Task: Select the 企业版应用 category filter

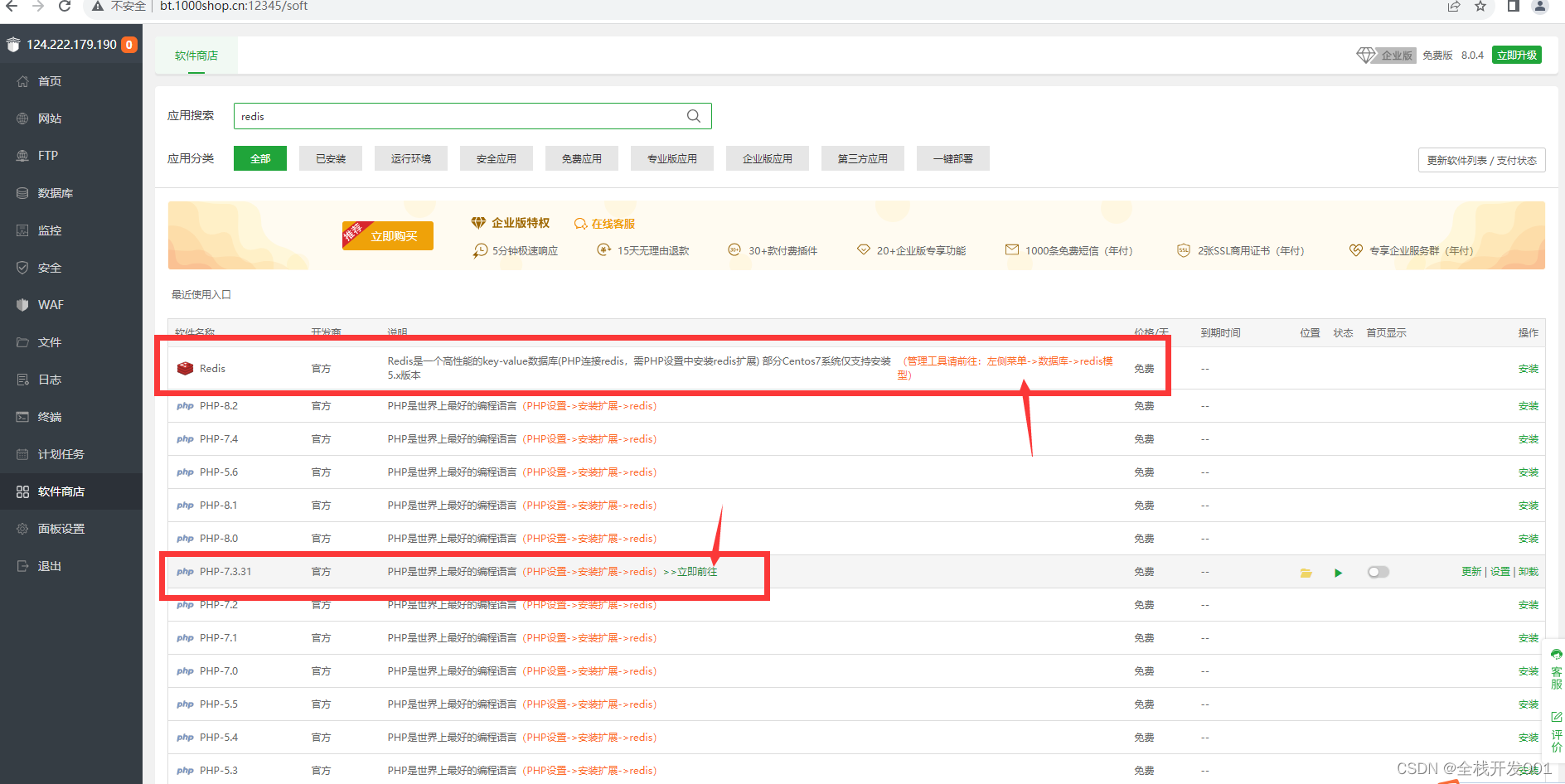Action: (768, 158)
